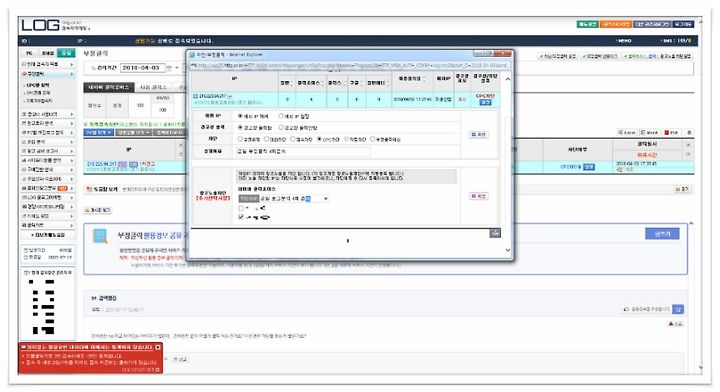Expand the LOG 블로그마케팅 sidebar arrow
Viewport: 720px width, 392px height.
pyautogui.click(x=72, y=197)
